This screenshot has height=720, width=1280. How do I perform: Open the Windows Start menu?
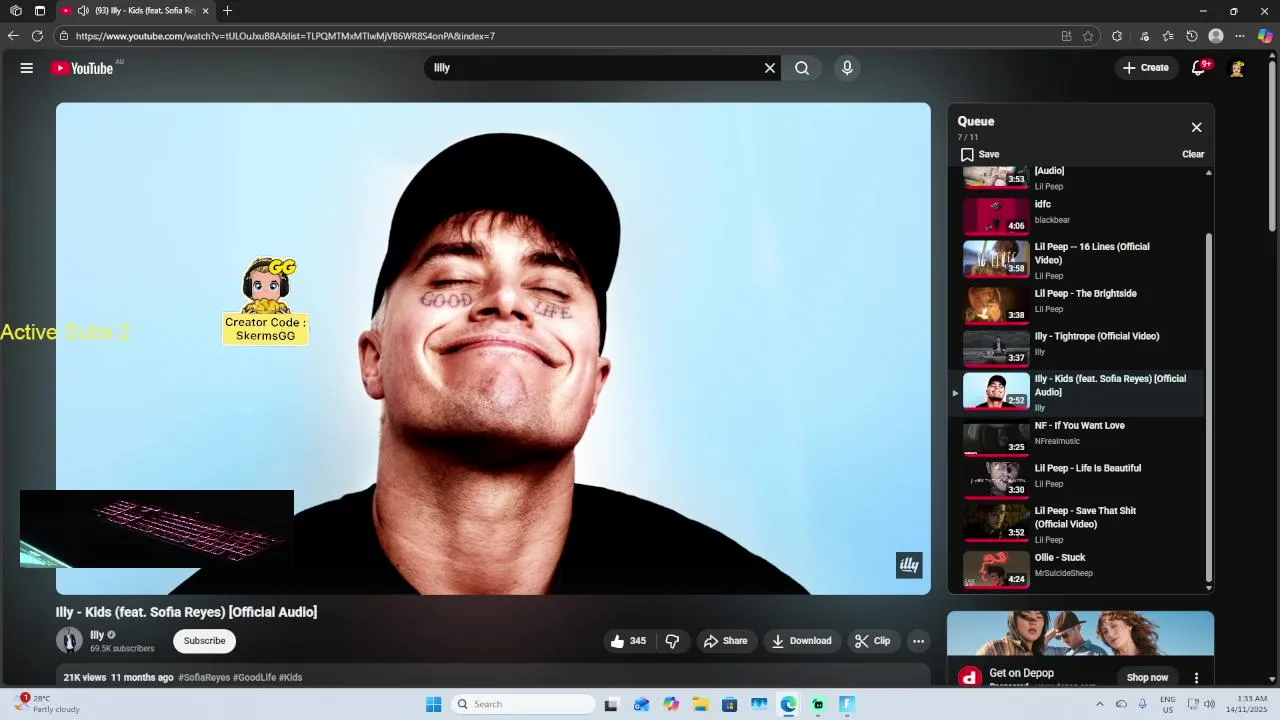(433, 704)
